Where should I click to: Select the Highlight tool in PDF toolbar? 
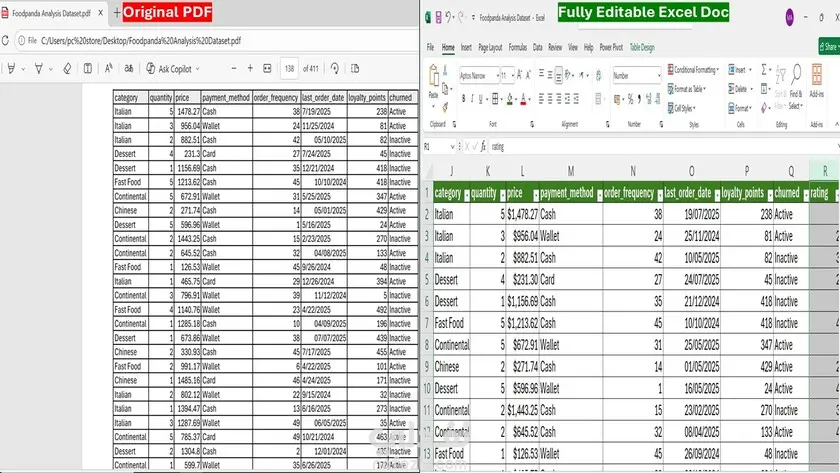click(x=11, y=69)
